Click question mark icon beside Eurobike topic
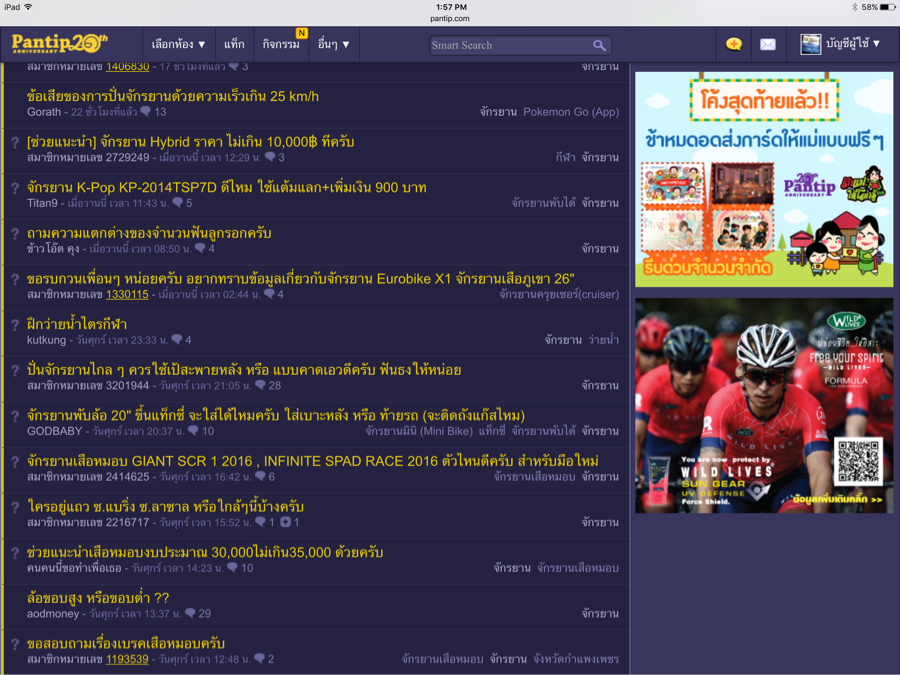Image resolution: width=900 pixels, height=675 pixels. (x=15, y=280)
